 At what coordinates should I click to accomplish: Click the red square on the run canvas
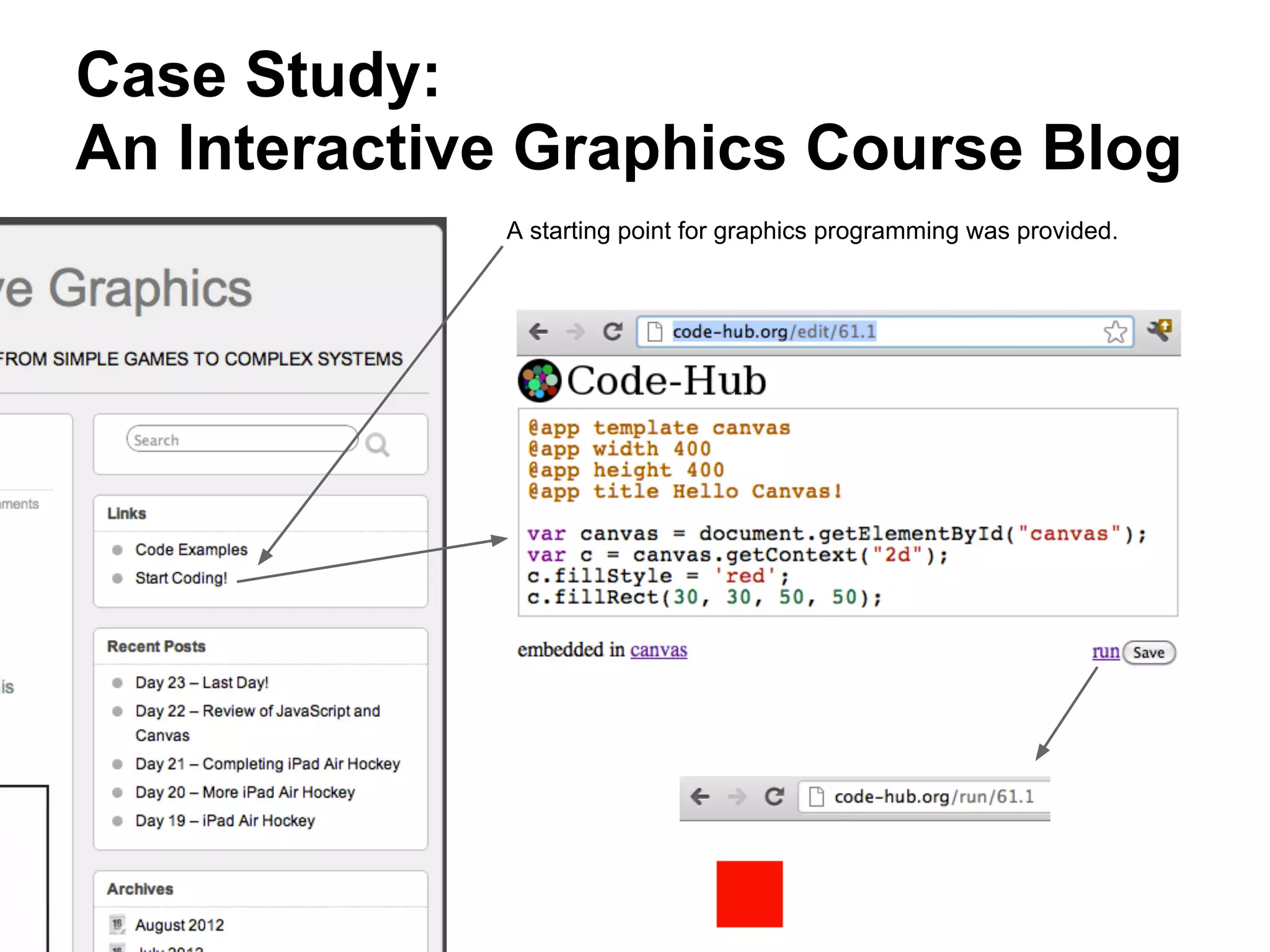point(749,894)
